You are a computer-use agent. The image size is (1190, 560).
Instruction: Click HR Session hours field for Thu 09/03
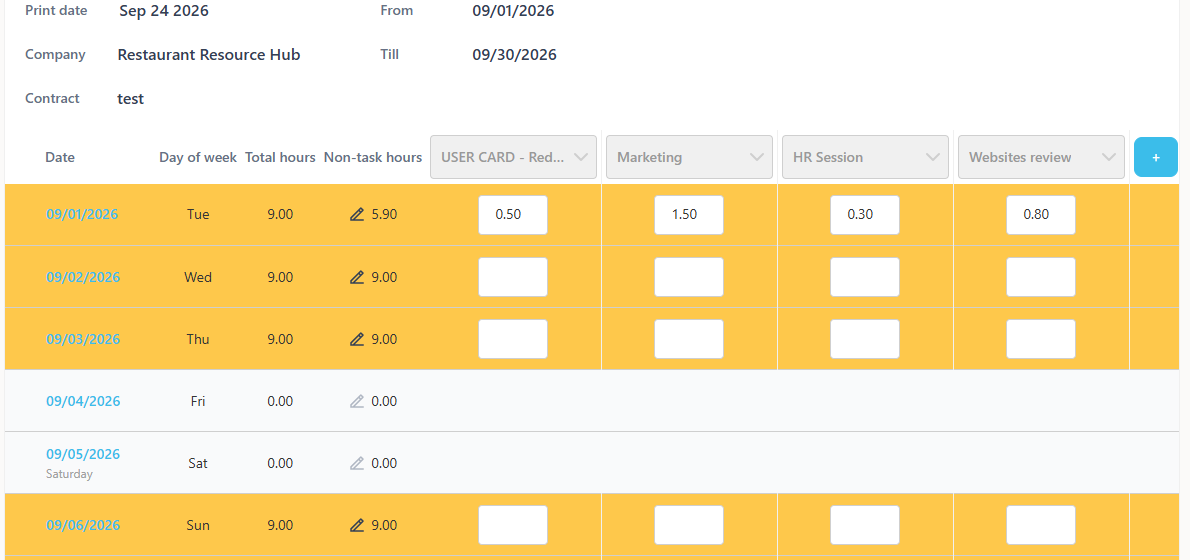[865, 339]
